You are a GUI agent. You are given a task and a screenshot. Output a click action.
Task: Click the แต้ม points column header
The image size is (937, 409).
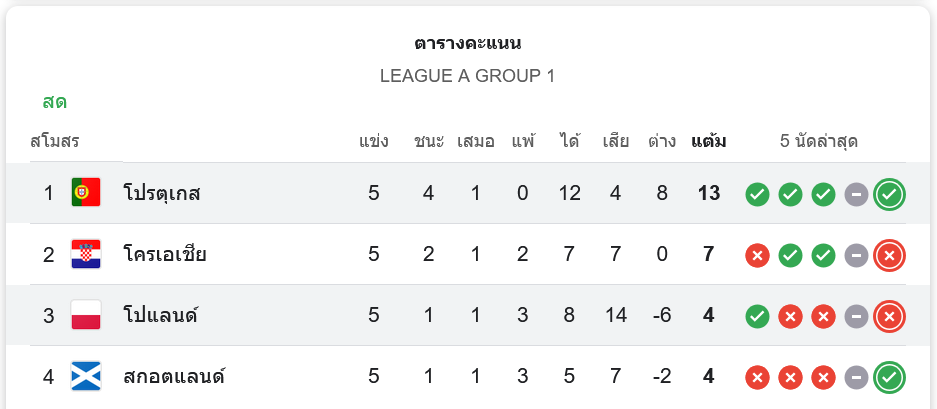pos(709,141)
